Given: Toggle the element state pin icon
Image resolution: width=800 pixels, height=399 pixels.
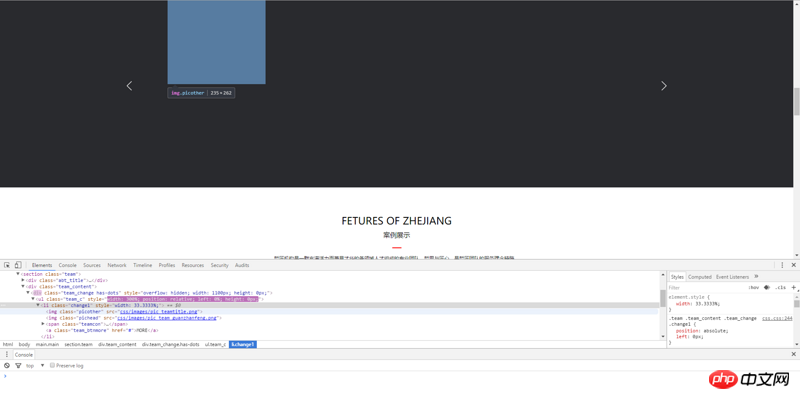Looking at the screenshot, I should pyautogui.click(x=767, y=287).
